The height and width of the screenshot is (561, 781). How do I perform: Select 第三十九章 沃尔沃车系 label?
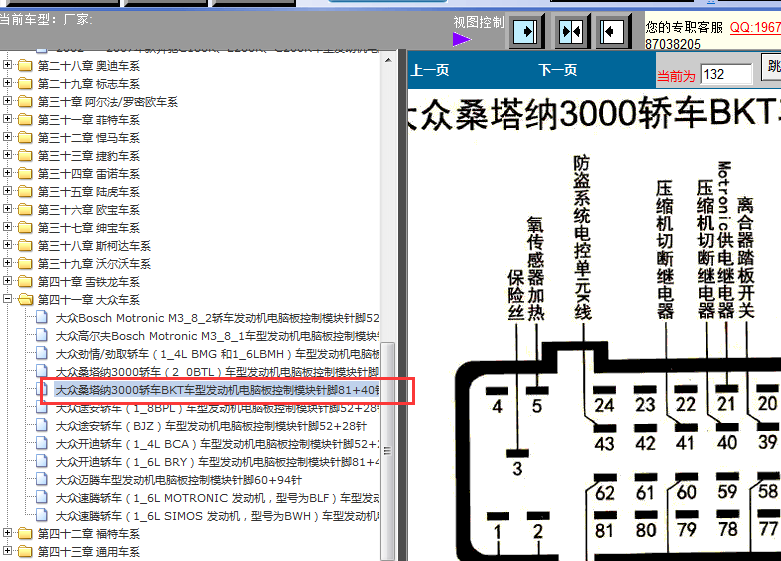click(x=94, y=264)
